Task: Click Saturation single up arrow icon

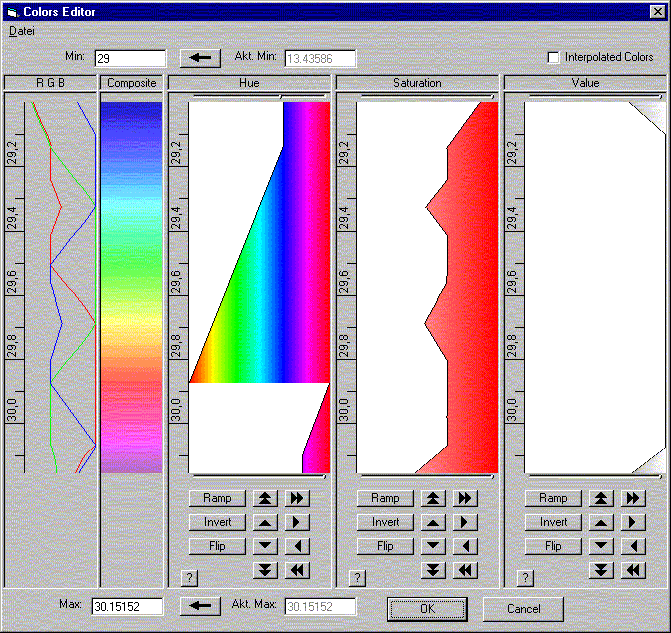Action: point(433,522)
